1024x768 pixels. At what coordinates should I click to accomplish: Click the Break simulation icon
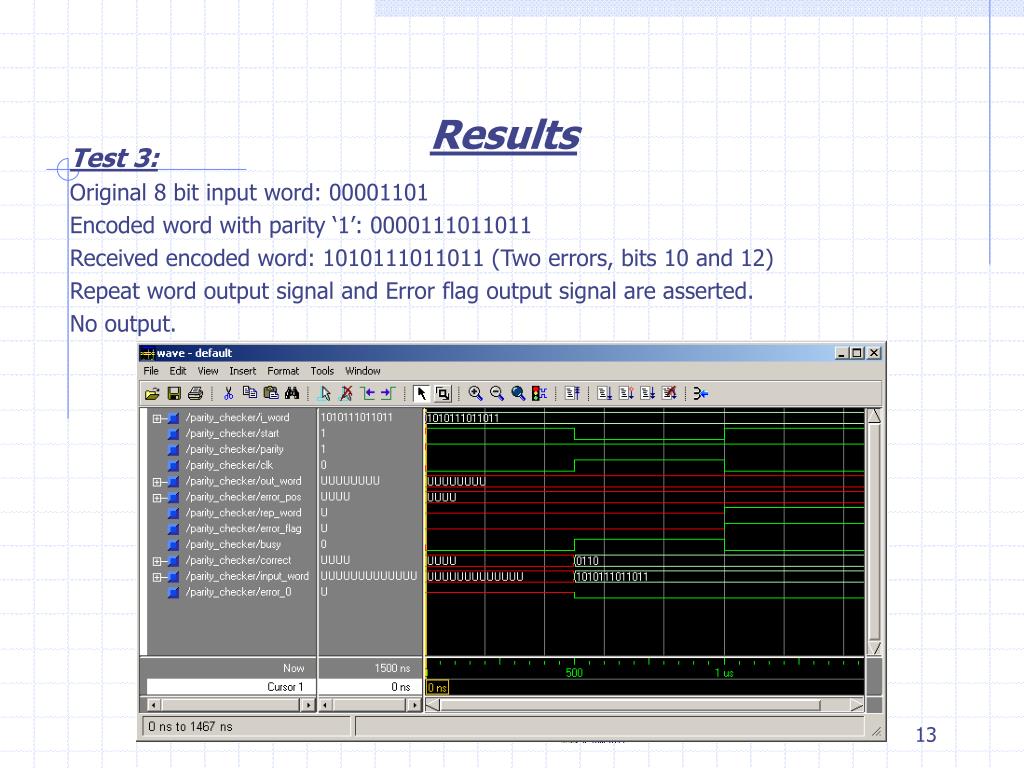pos(669,394)
